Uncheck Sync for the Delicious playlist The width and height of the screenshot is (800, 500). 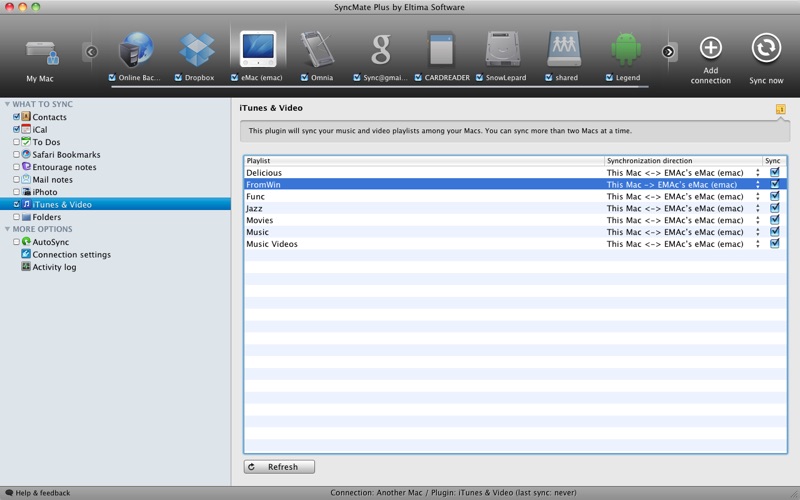[x=774, y=172]
